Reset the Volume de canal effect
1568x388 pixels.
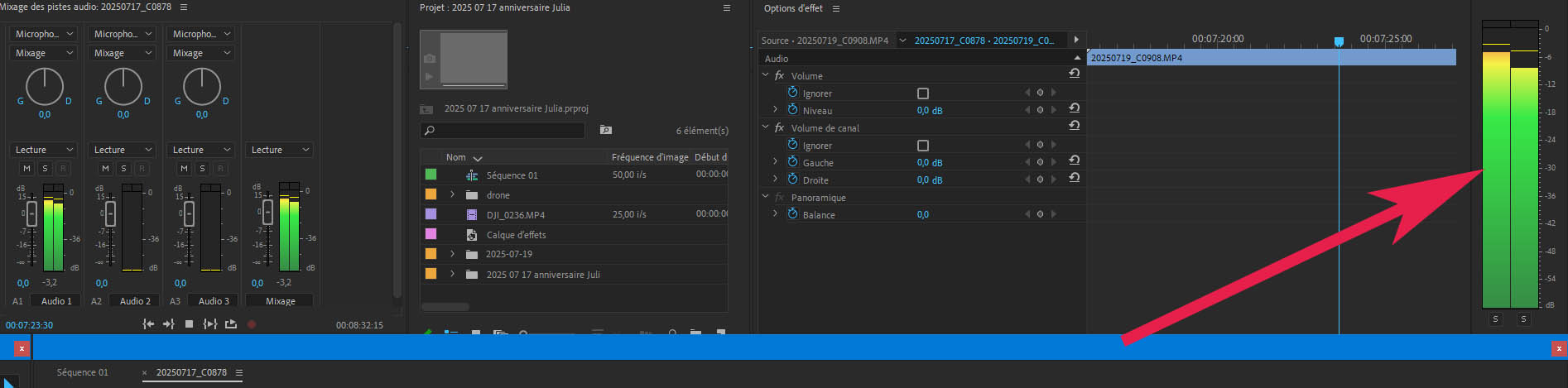(1074, 126)
